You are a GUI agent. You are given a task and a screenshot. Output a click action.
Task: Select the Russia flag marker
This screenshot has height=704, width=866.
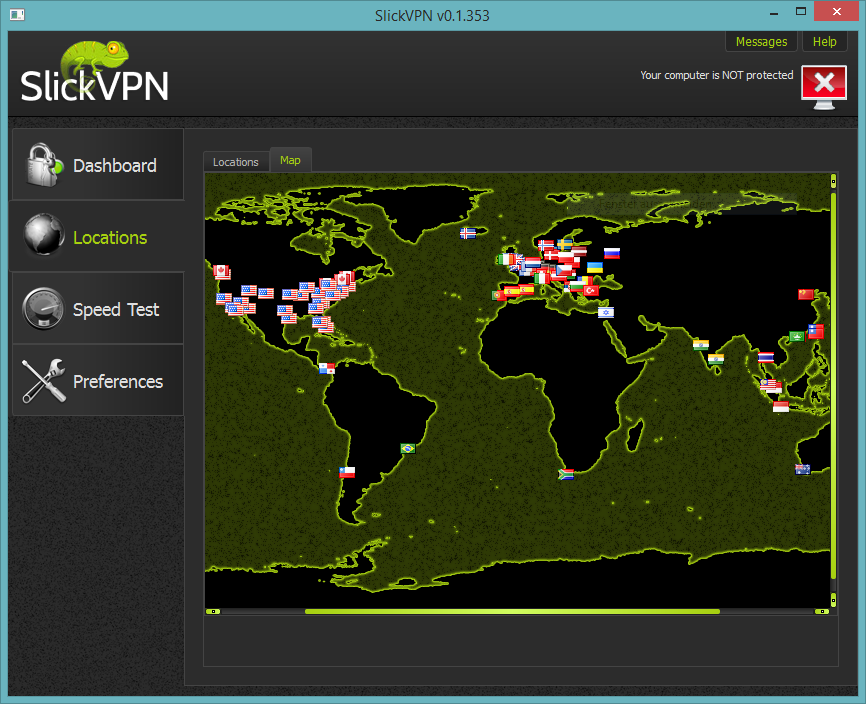click(612, 253)
